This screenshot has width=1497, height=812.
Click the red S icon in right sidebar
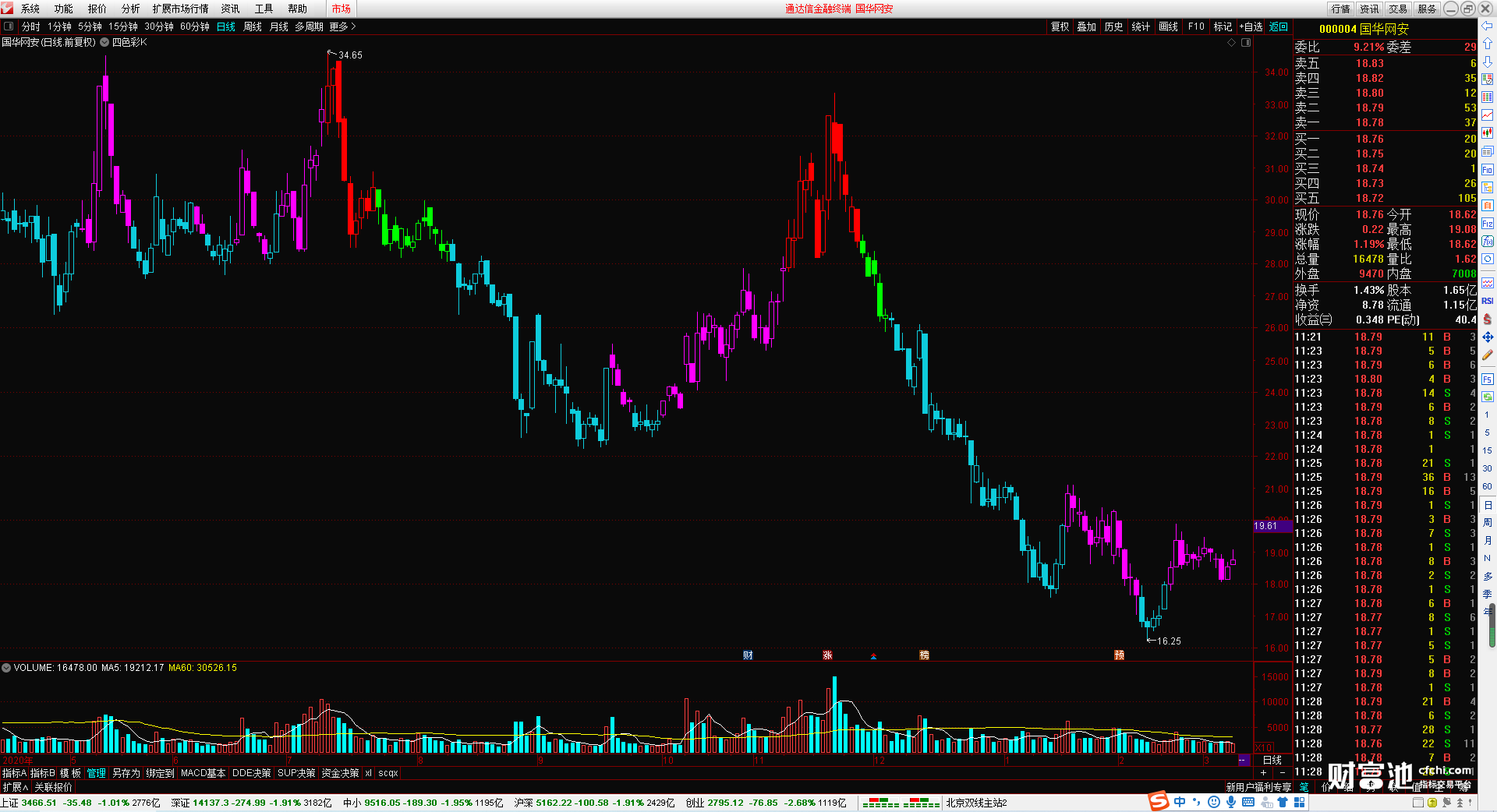click(x=1487, y=319)
